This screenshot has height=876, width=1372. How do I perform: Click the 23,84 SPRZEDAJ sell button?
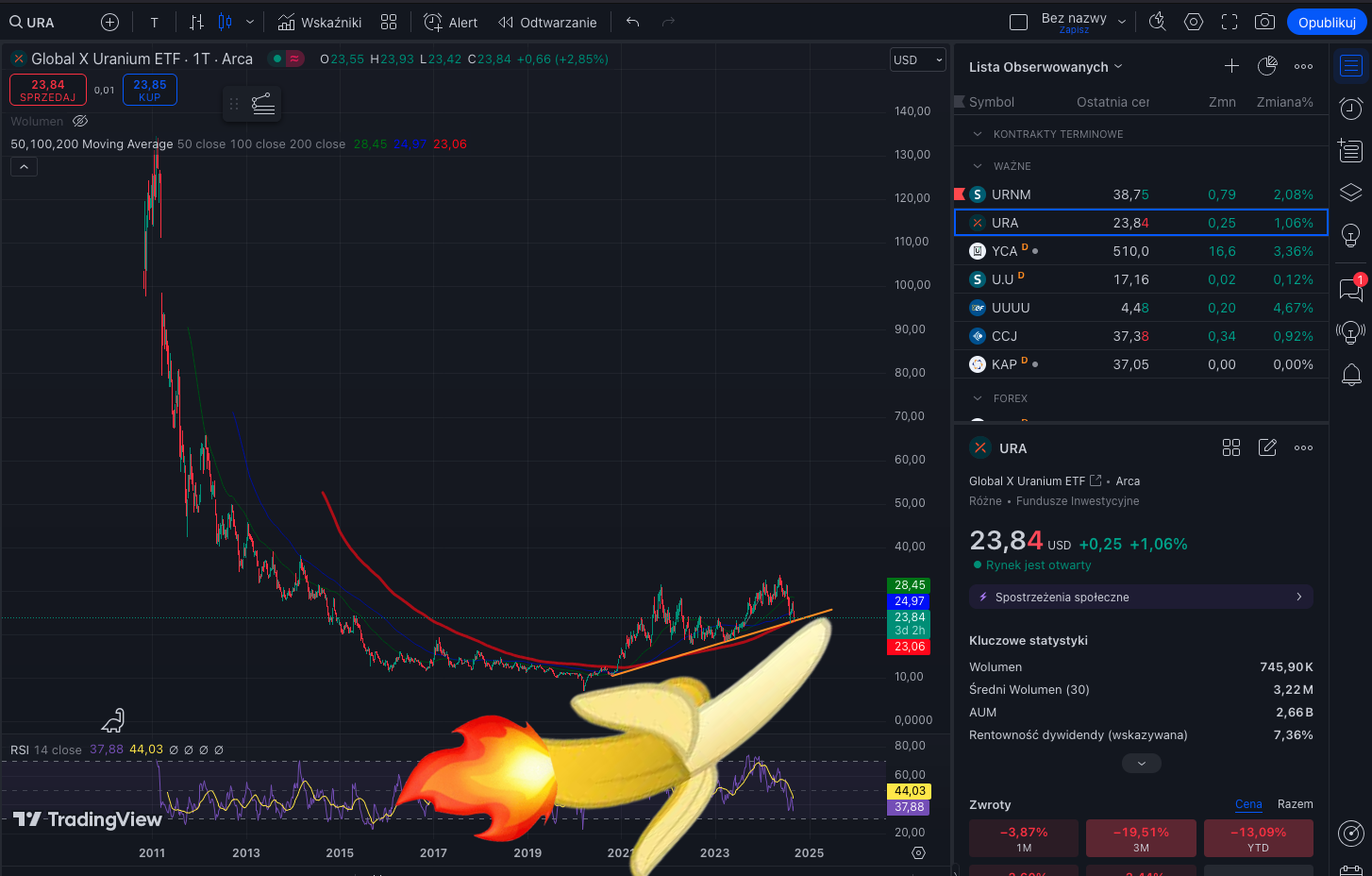(48, 90)
